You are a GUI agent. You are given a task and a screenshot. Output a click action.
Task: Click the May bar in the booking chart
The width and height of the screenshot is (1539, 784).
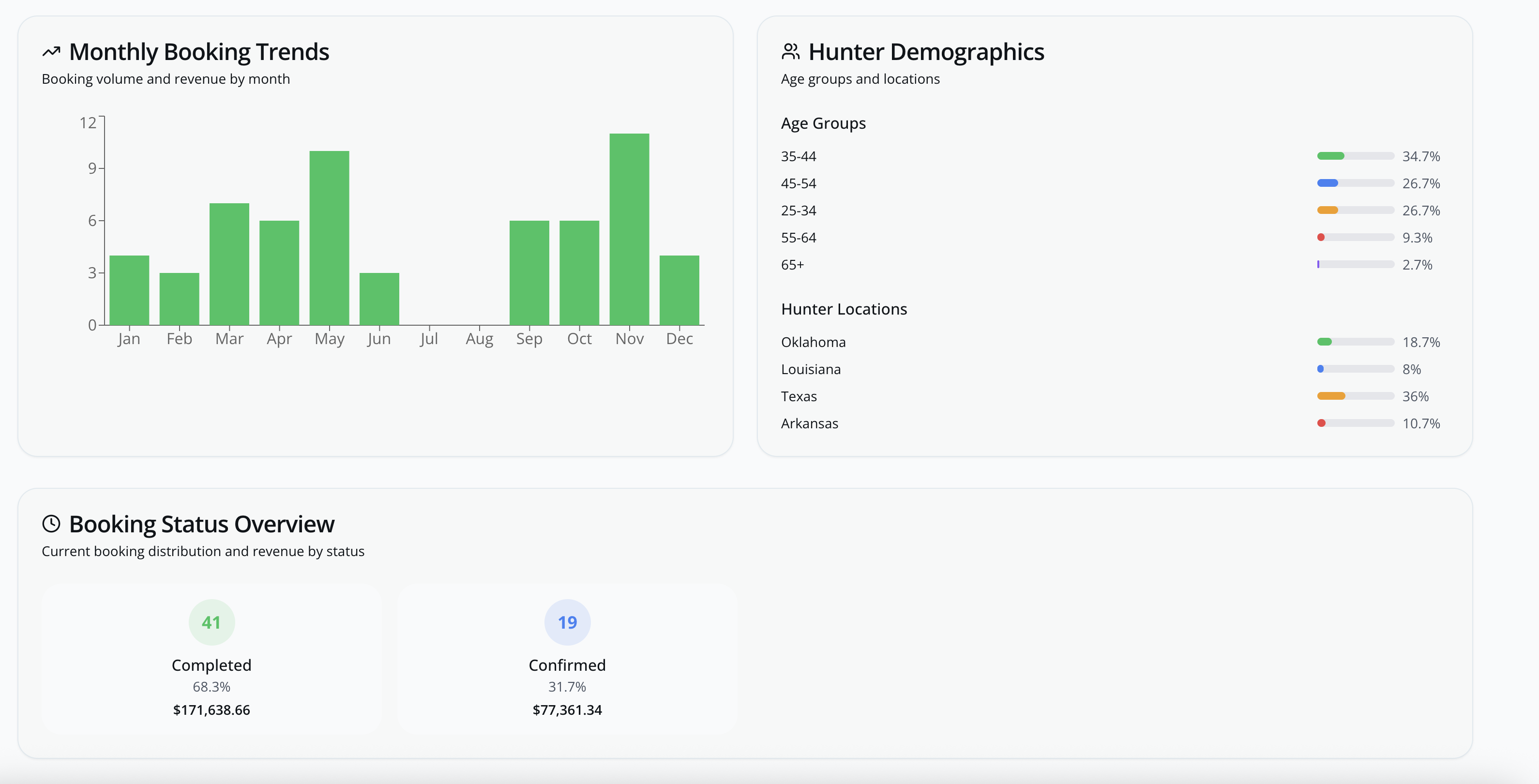coord(329,238)
